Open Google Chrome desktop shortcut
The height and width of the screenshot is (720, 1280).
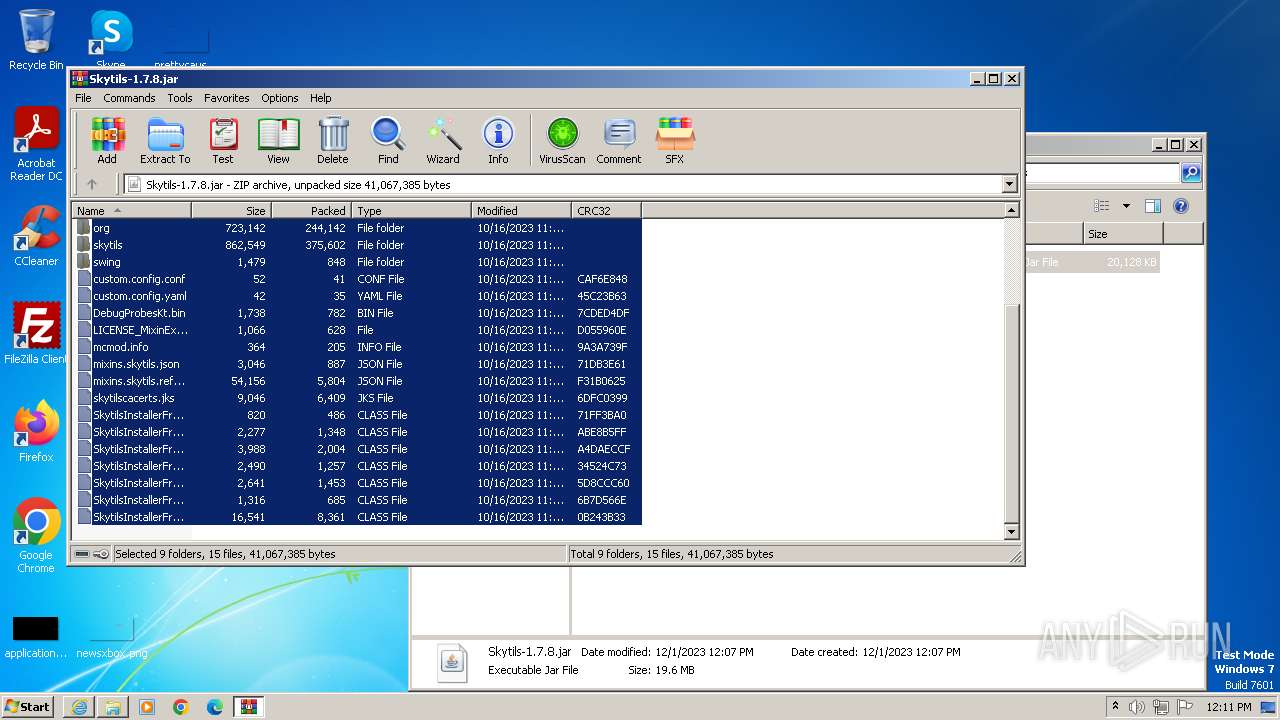(36, 536)
